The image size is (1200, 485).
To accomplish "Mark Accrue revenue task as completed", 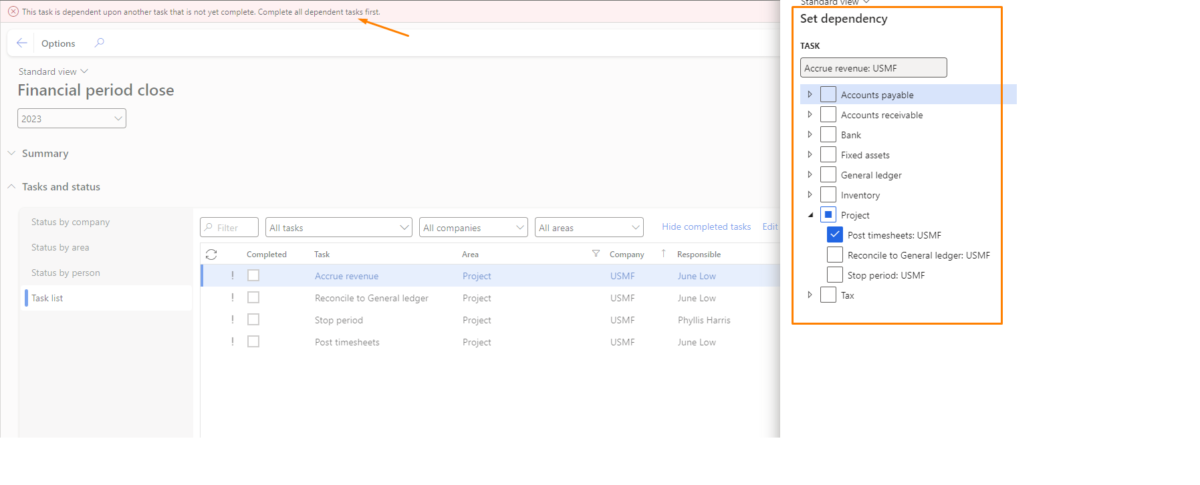I will pos(253,276).
